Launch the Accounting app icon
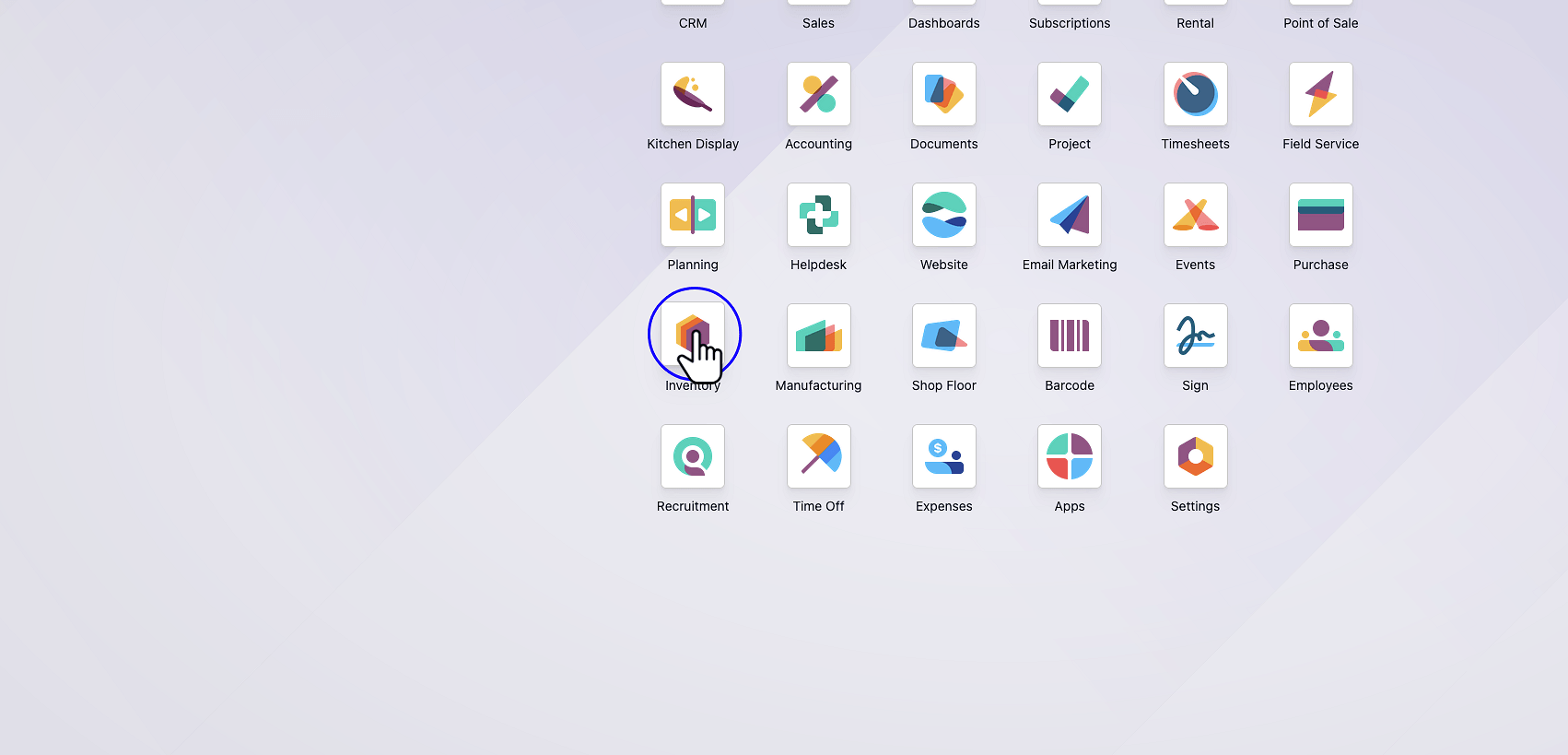The width and height of the screenshot is (1568, 755). click(x=818, y=94)
